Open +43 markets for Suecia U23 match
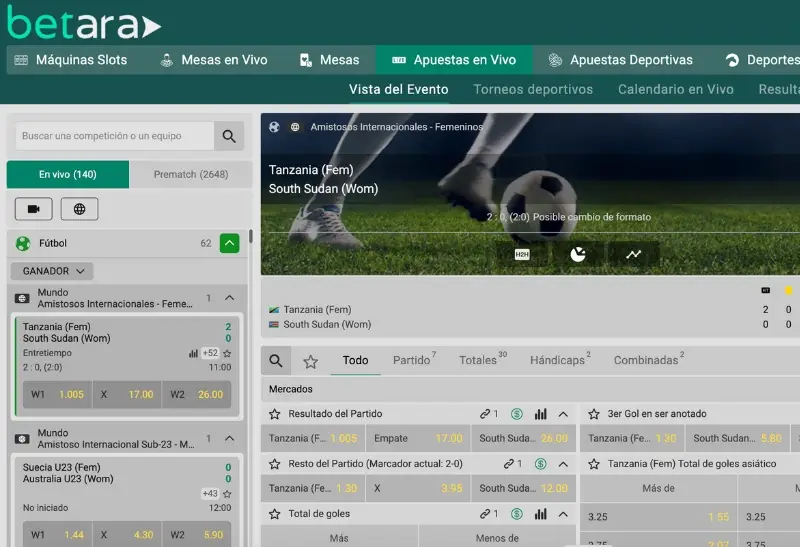This screenshot has width=800, height=547. [210, 493]
